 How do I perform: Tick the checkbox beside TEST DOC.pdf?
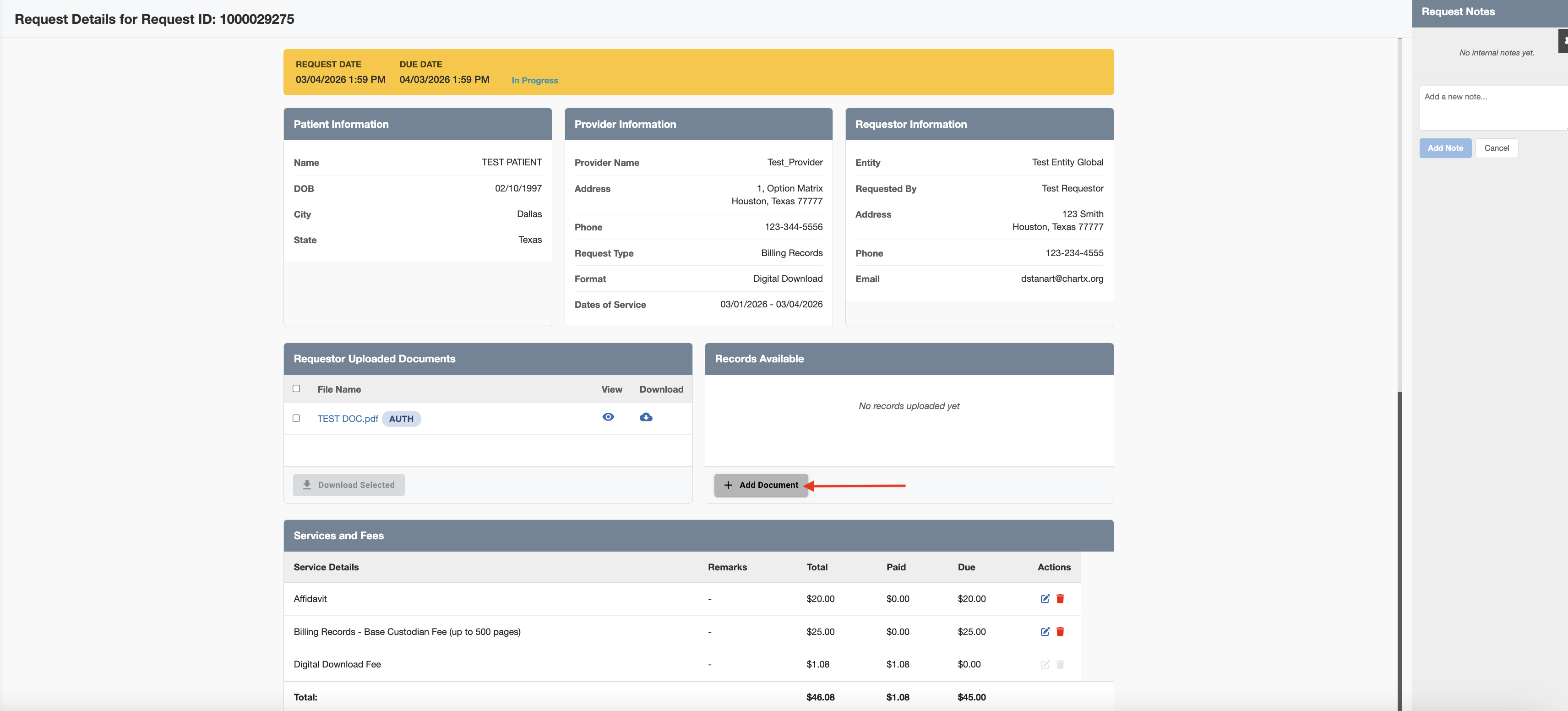[296, 418]
